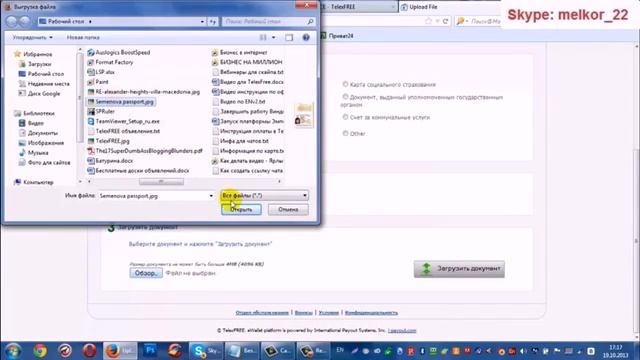Open the Видео library
This screenshot has width=640, height=360.
point(36,123)
